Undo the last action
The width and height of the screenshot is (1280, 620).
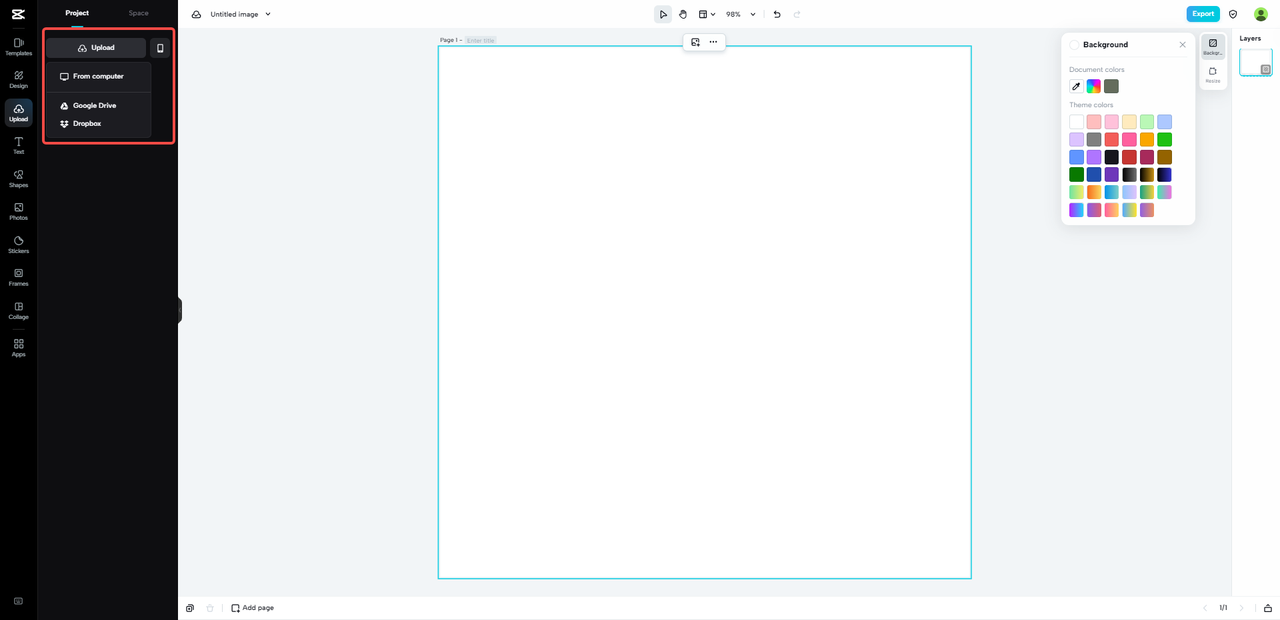click(777, 14)
